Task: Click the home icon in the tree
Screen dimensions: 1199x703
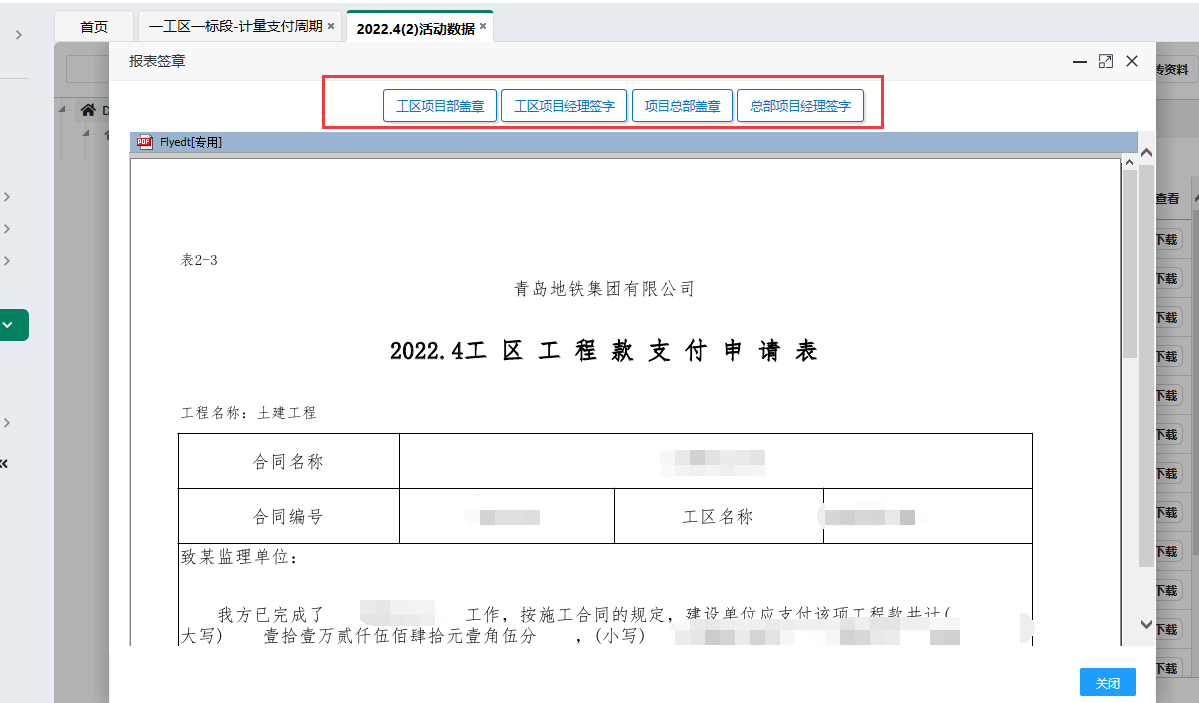Action: 89,110
